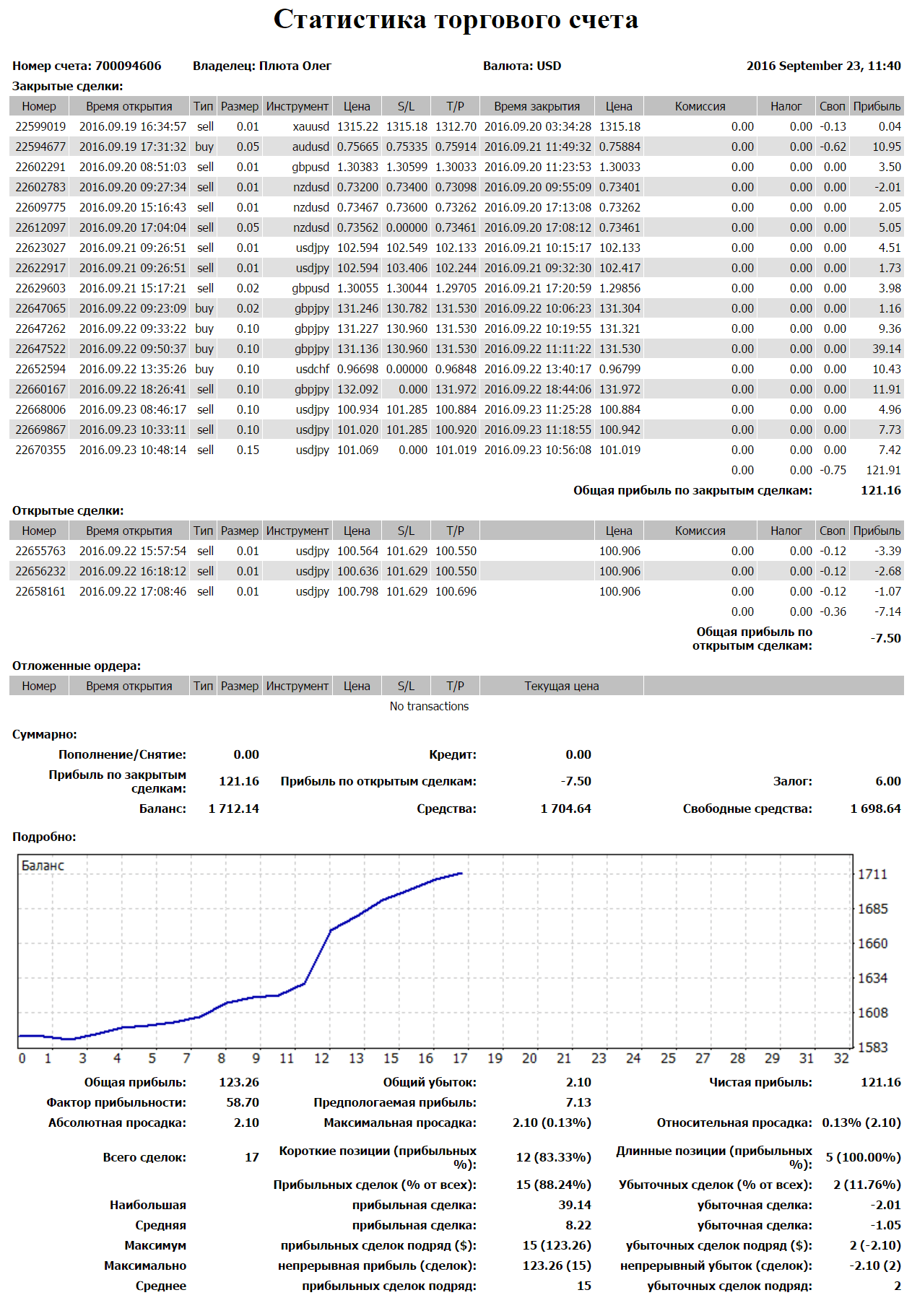Click the report title "Статистика торгового счета"
Screen dimensions: 912x1316
click(456, 19)
